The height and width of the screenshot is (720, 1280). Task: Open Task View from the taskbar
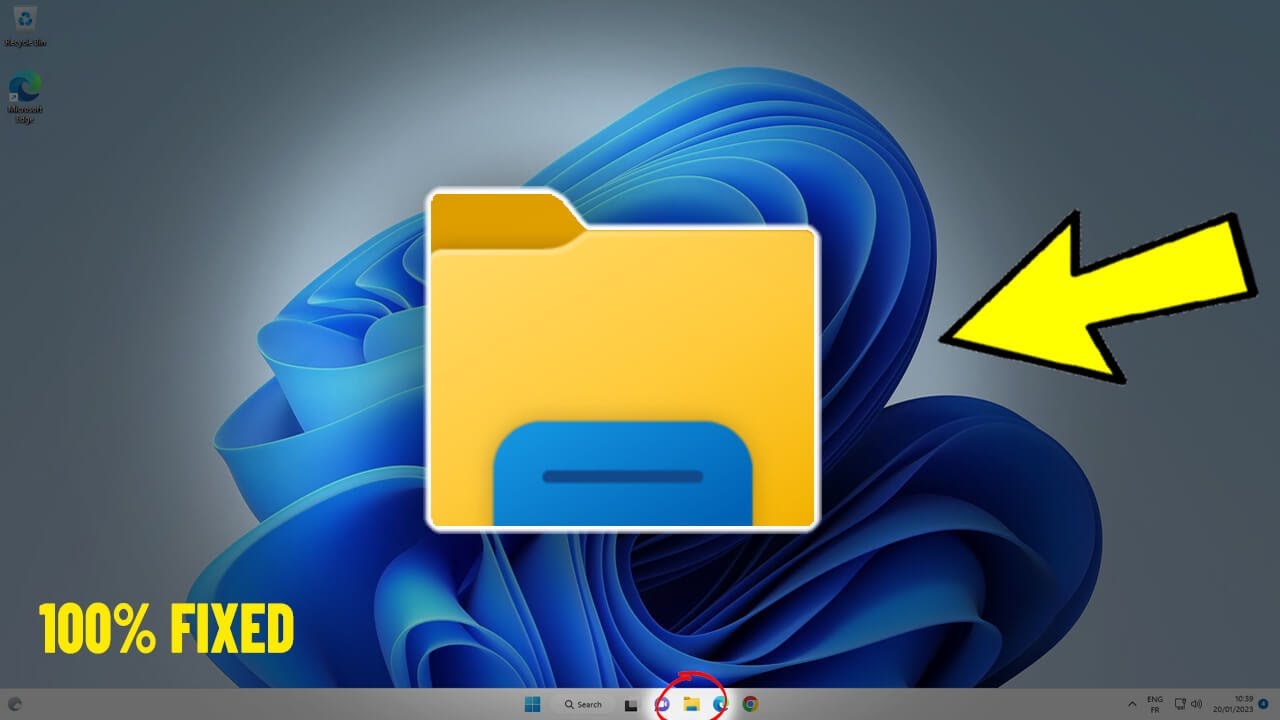[x=631, y=704]
